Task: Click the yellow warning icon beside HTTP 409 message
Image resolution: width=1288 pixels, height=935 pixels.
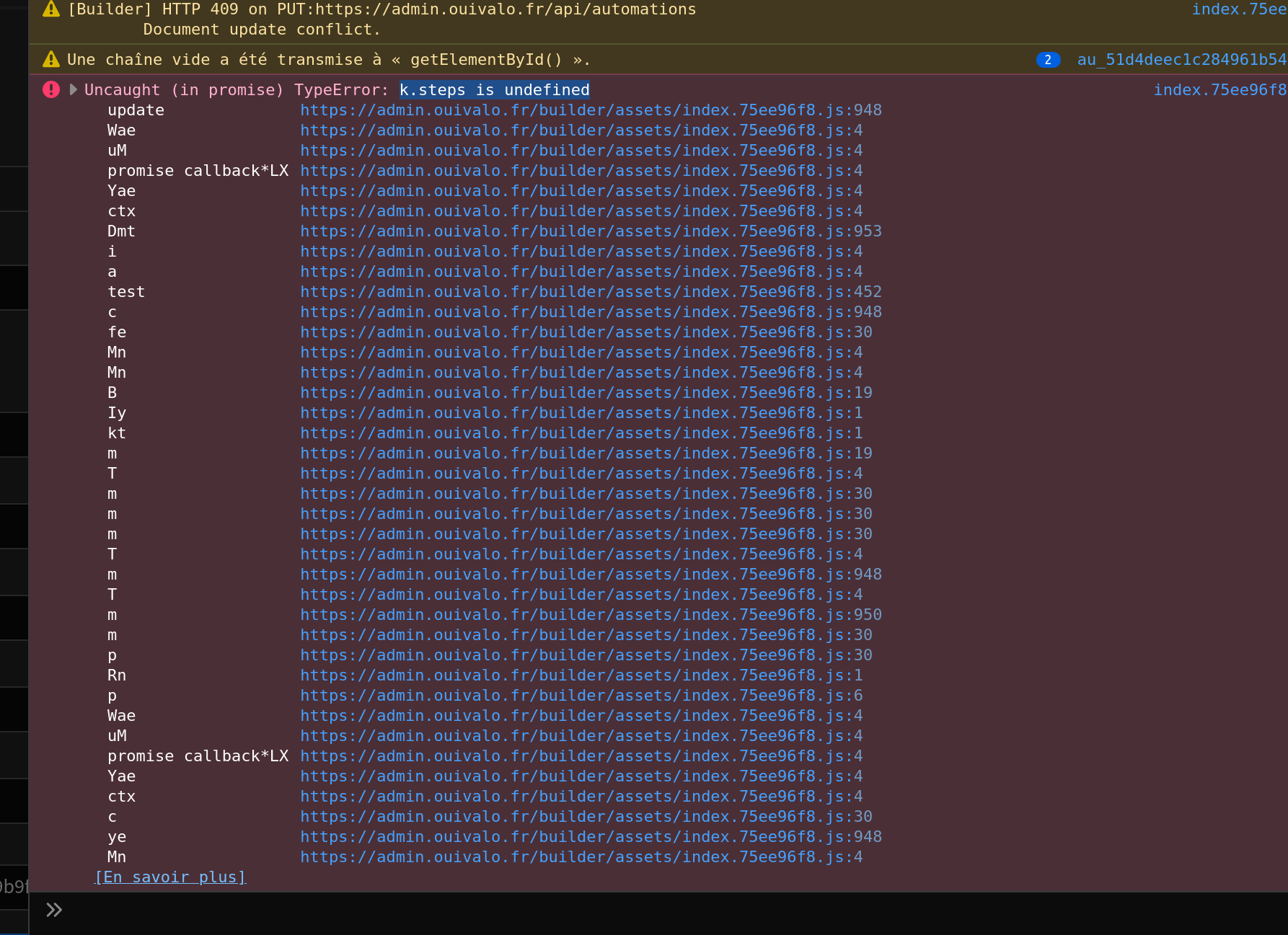Action: point(50,9)
